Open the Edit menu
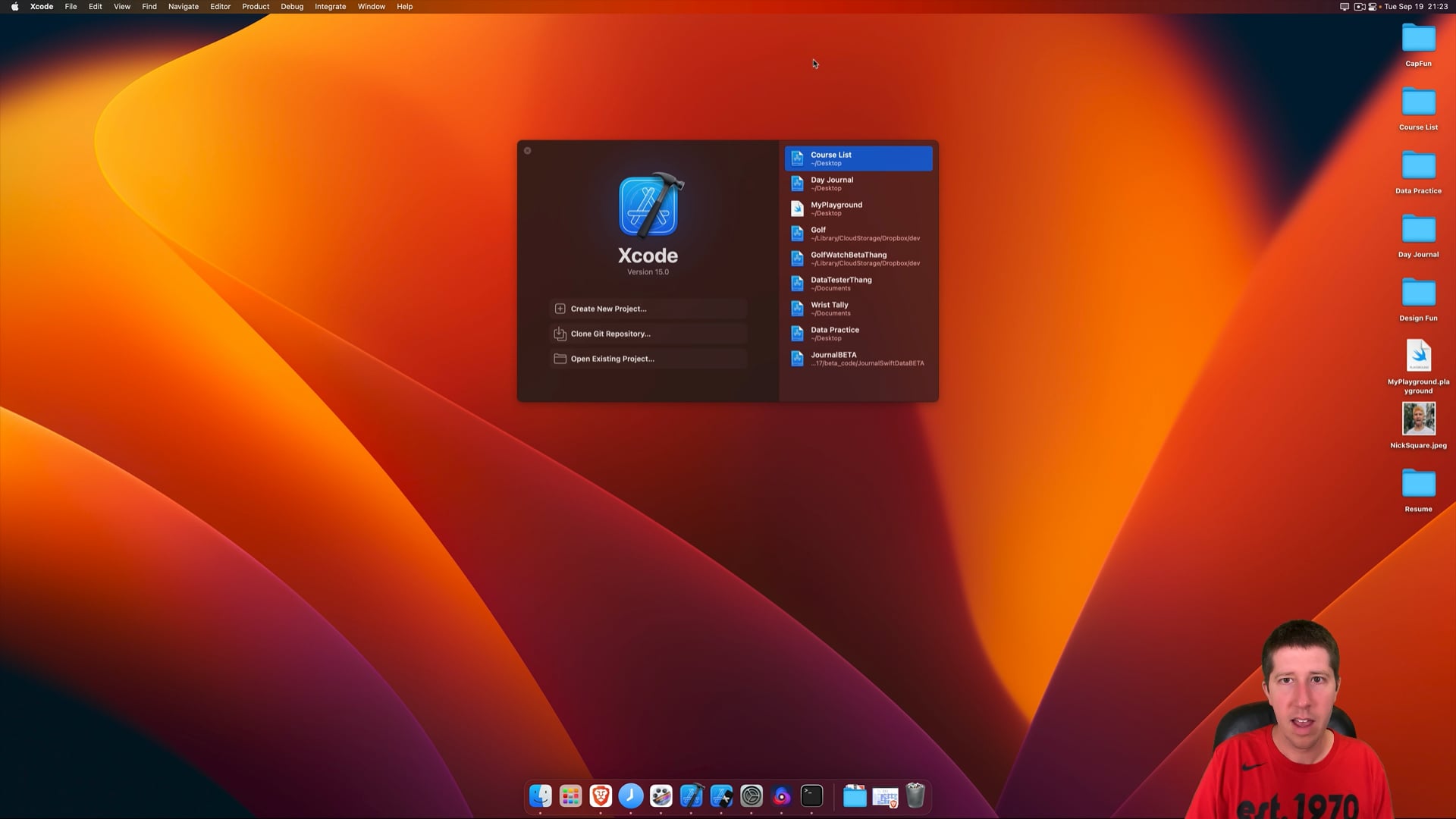The image size is (1456, 819). [96, 7]
